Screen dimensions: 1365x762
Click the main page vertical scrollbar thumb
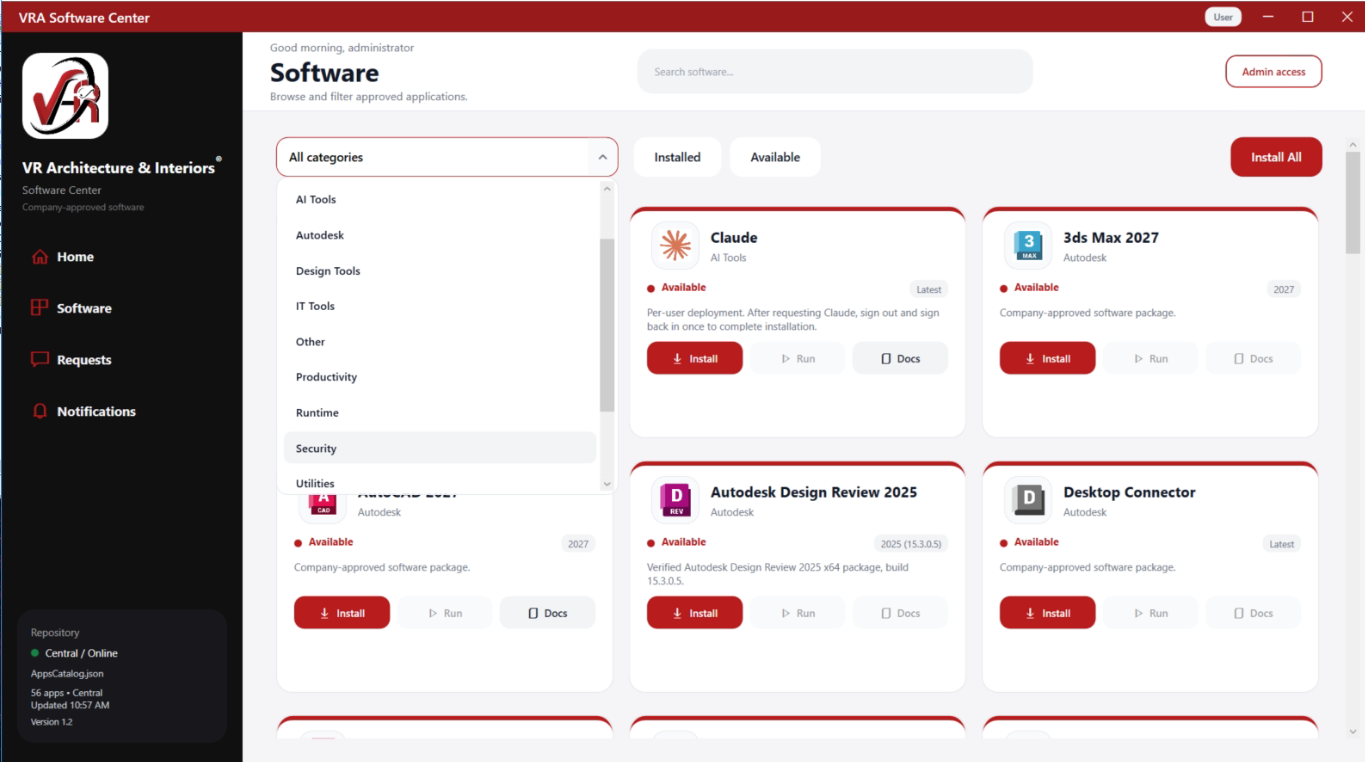click(x=1352, y=203)
